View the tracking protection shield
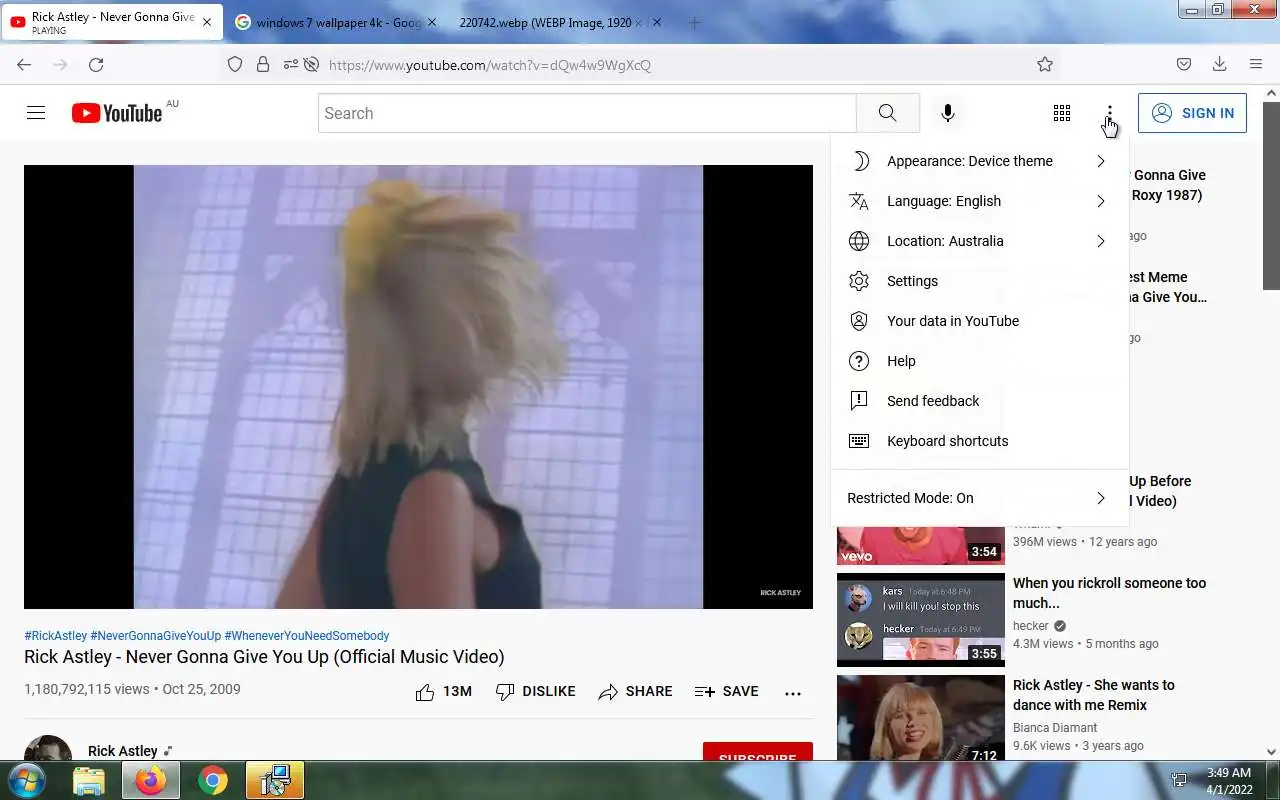The height and width of the screenshot is (800, 1280). click(x=235, y=64)
